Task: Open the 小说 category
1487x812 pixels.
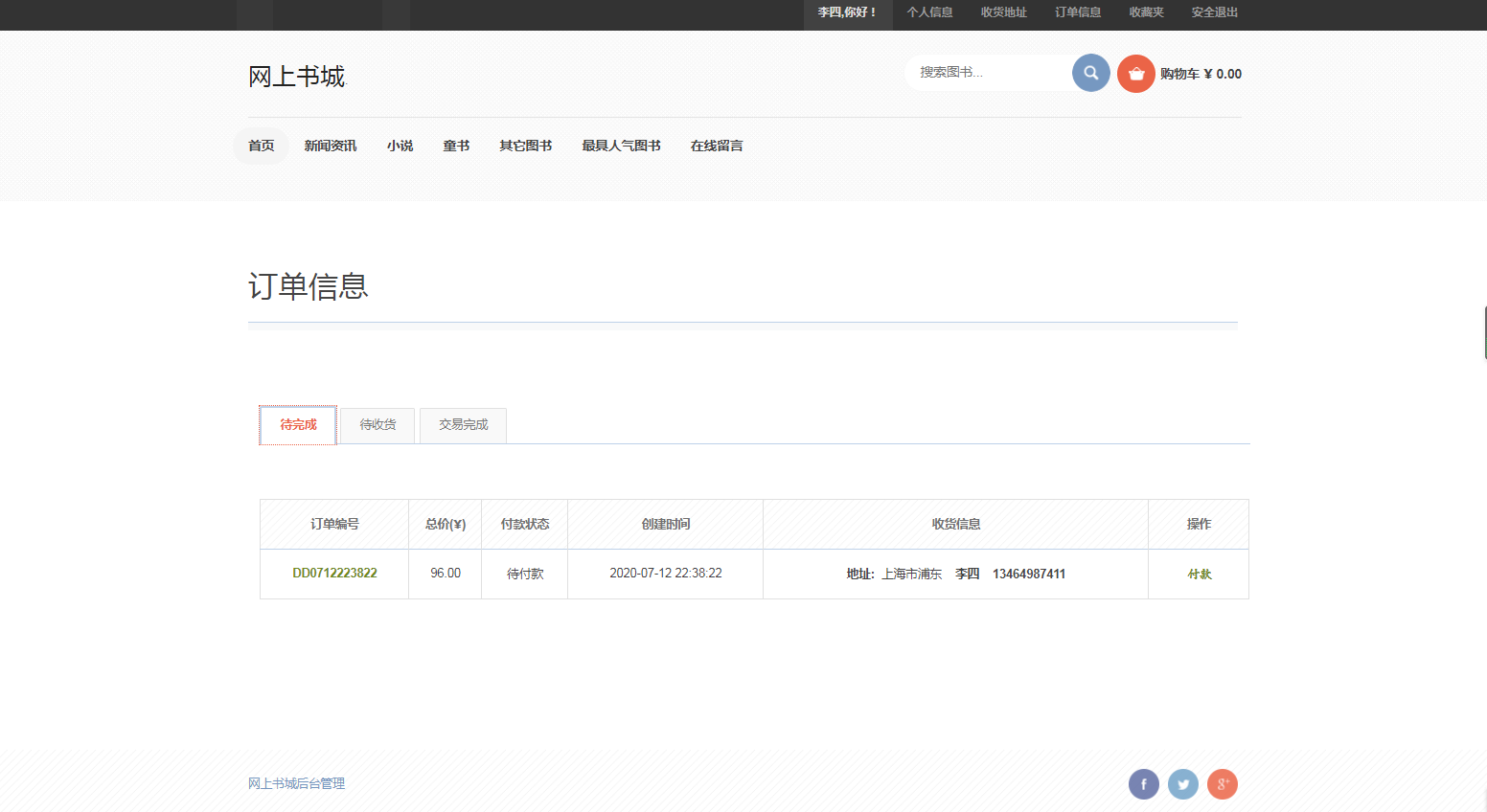Action: (x=400, y=146)
